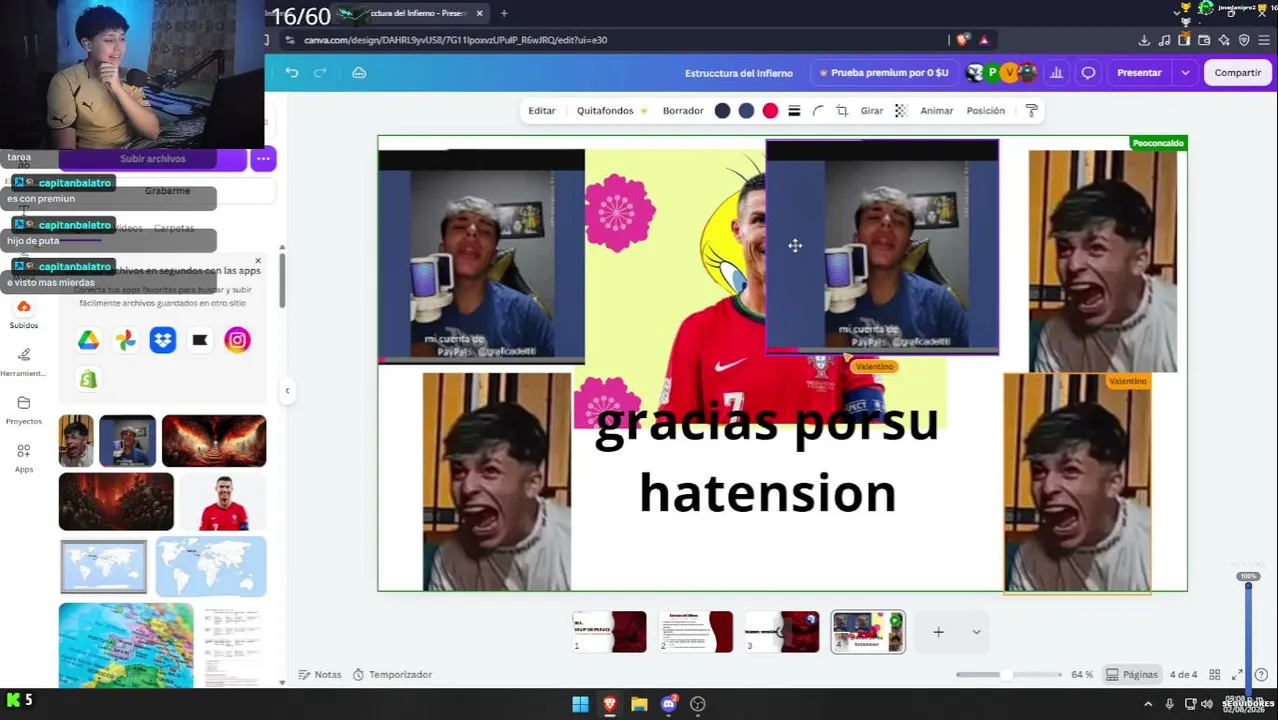
Task: Pick dark navy color swatch
Action: [722, 111]
